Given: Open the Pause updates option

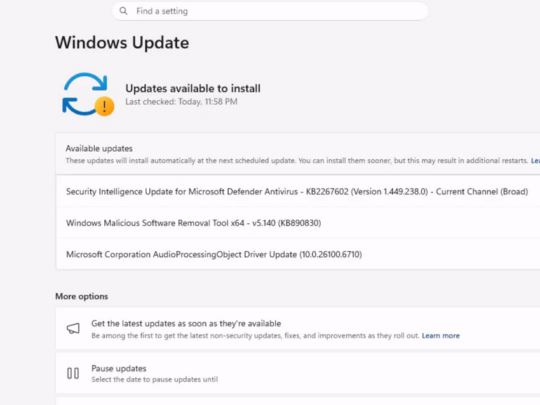Looking at the screenshot, I should coord(298,373).
